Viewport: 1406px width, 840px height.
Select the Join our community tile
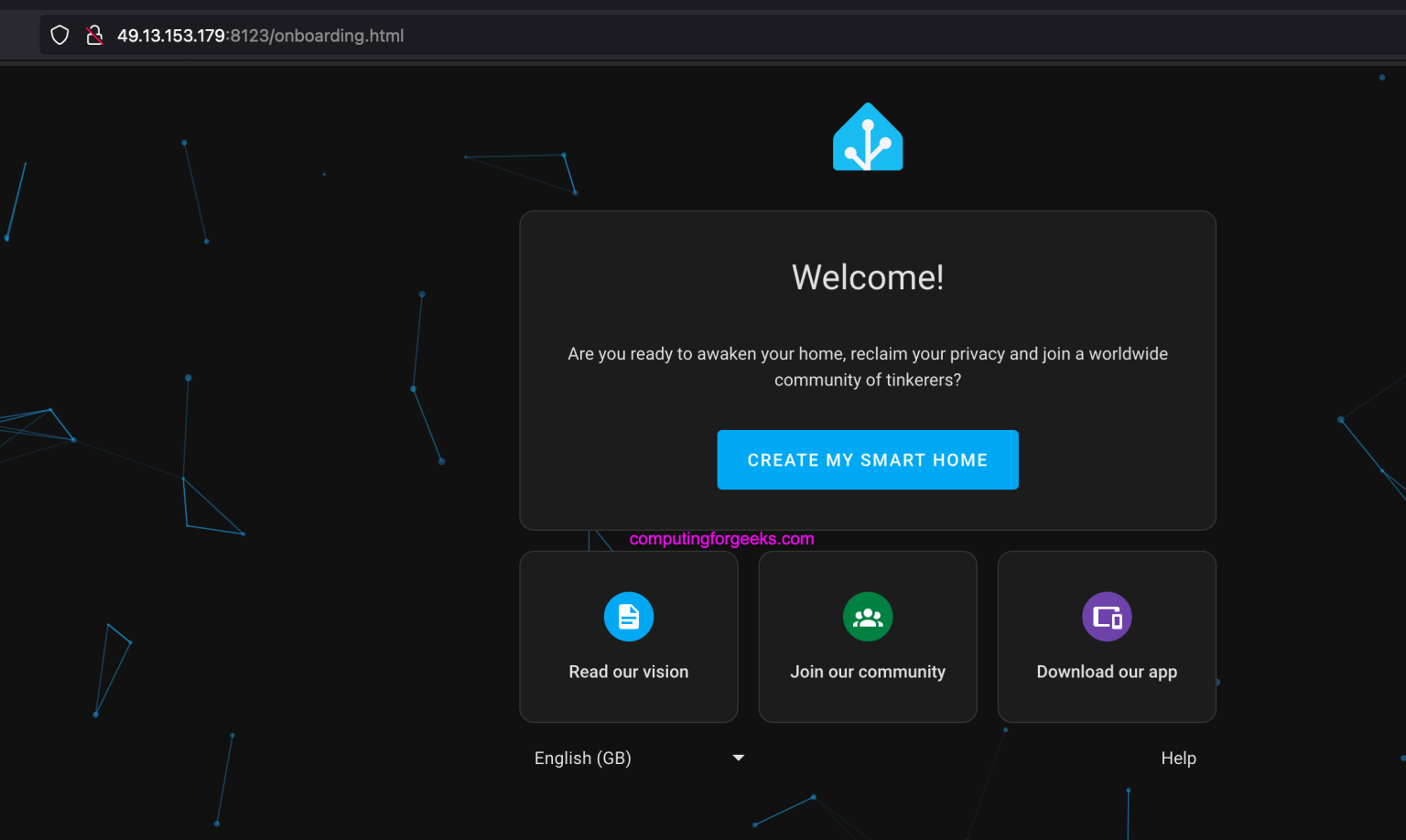pyautogui.click(x=867, y=637)
